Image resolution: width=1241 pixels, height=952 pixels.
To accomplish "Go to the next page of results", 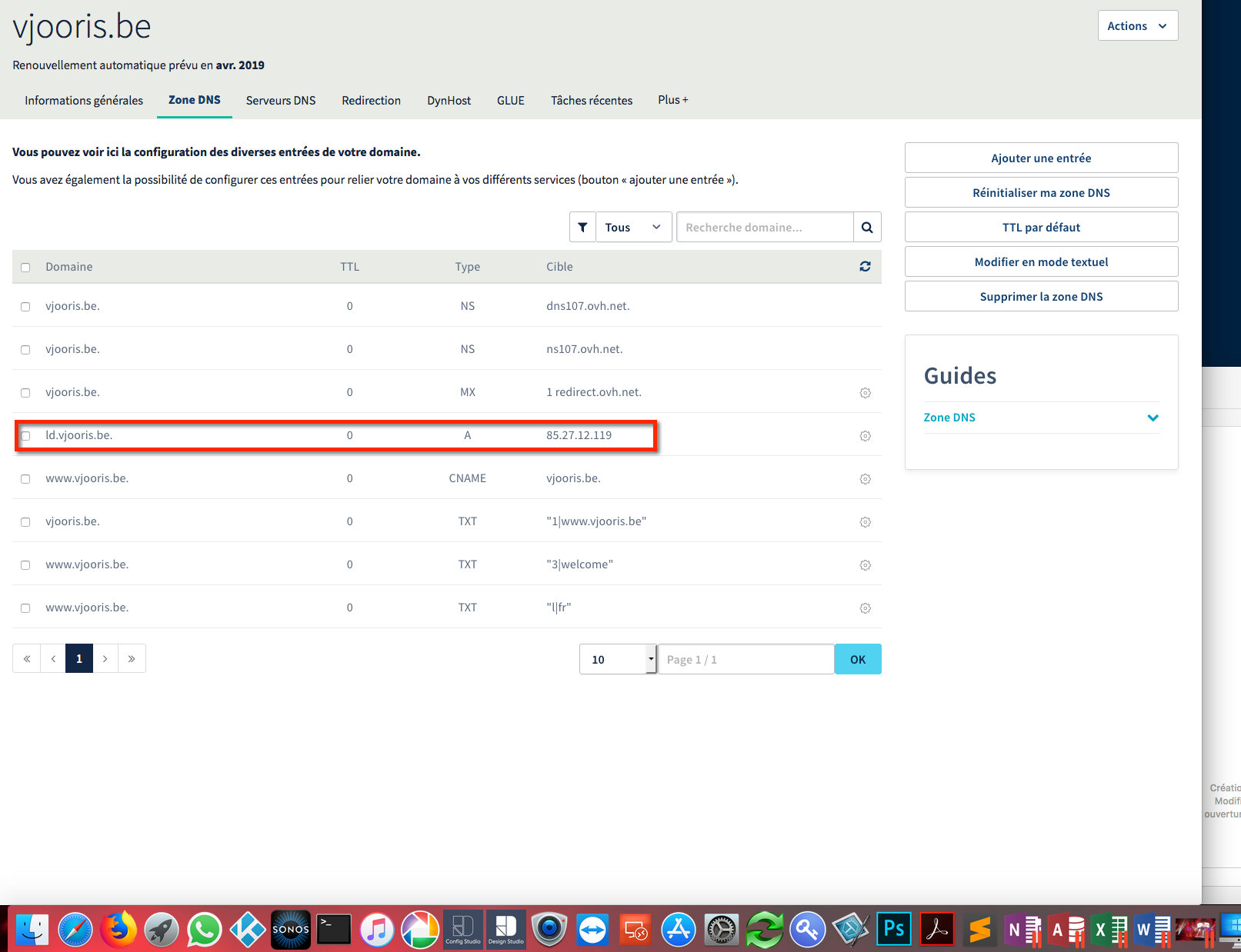I will [105, 658].
